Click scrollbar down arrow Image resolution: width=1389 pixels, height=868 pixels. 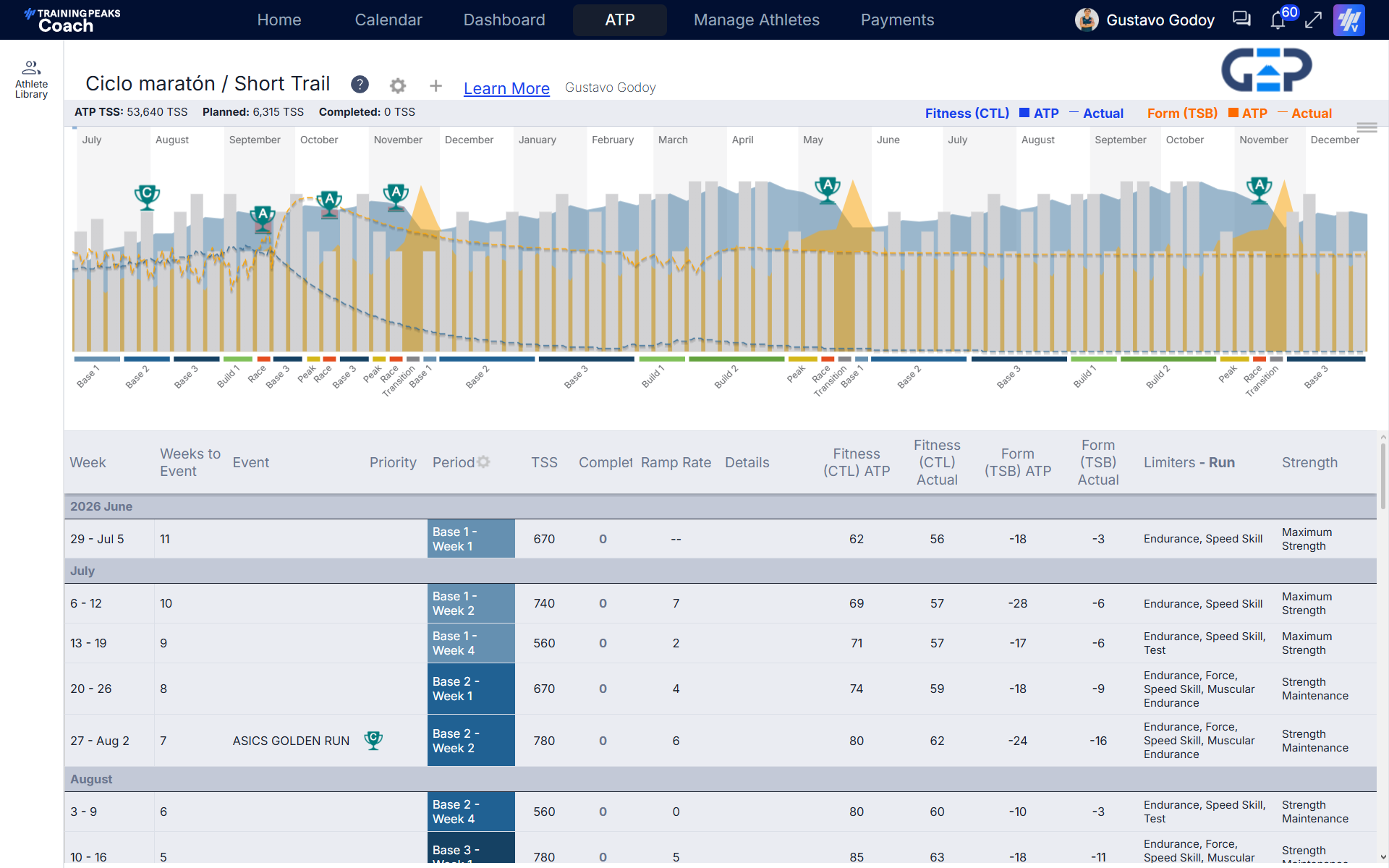click(x=1382, y=856)
